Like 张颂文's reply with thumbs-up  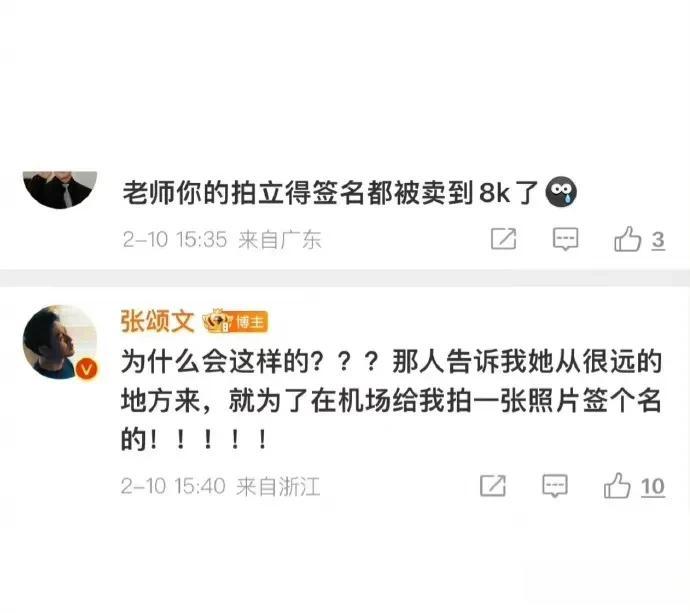(x=617, y=486)
